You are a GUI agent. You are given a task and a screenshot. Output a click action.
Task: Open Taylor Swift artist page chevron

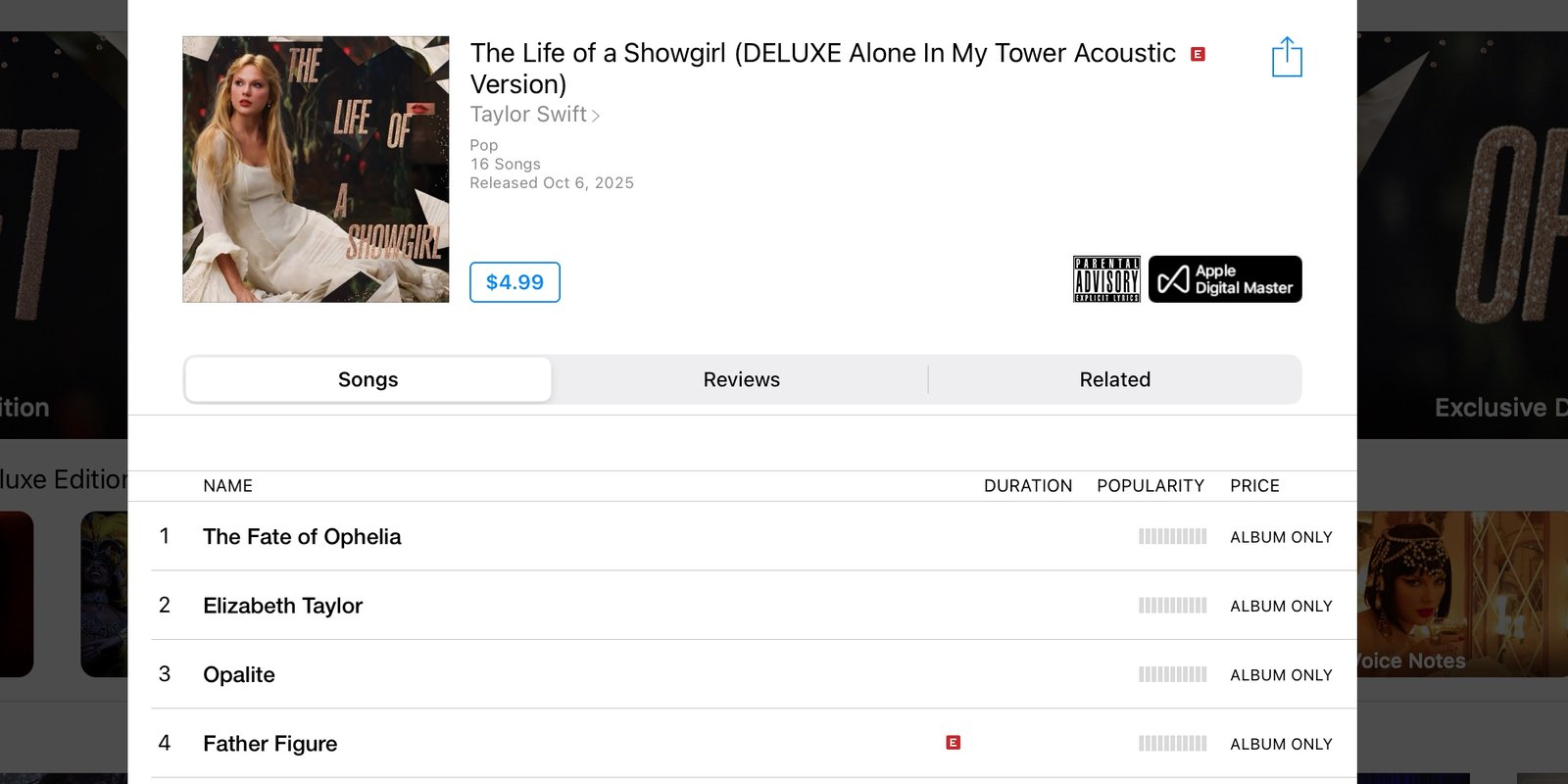pyautogui.click(x=595, y=116)
